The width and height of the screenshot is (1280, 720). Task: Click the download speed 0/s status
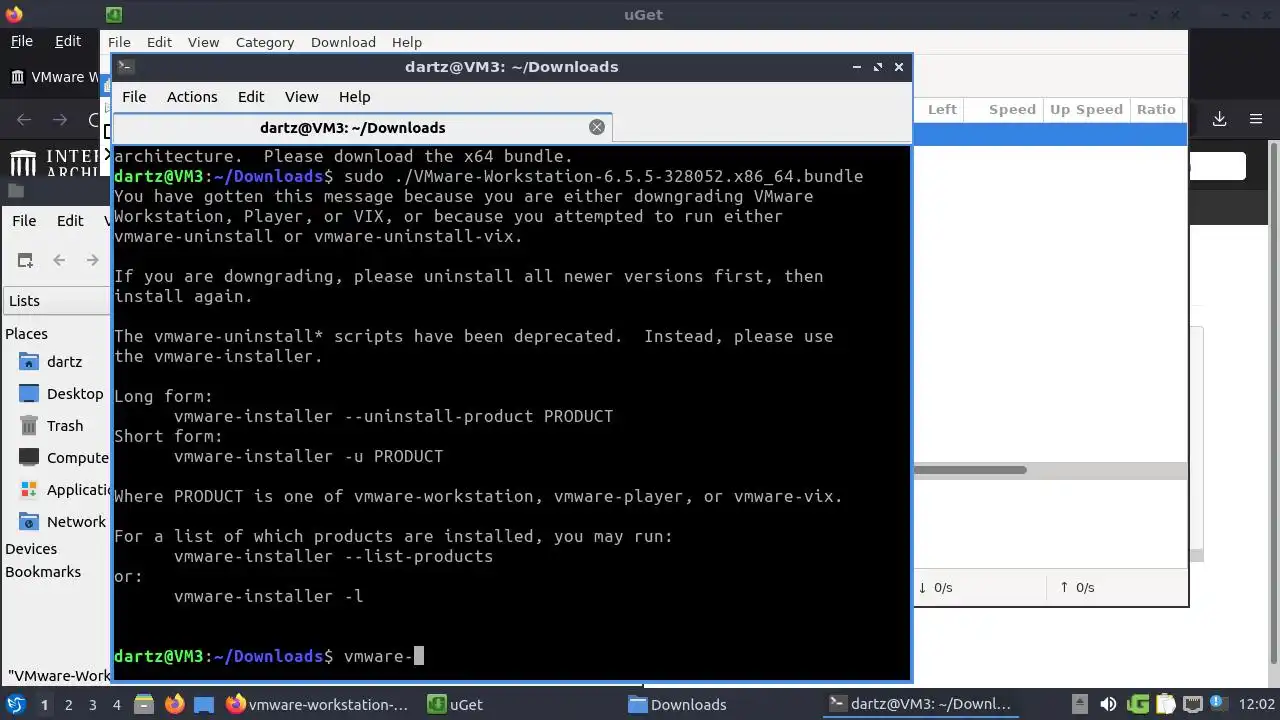936,587
